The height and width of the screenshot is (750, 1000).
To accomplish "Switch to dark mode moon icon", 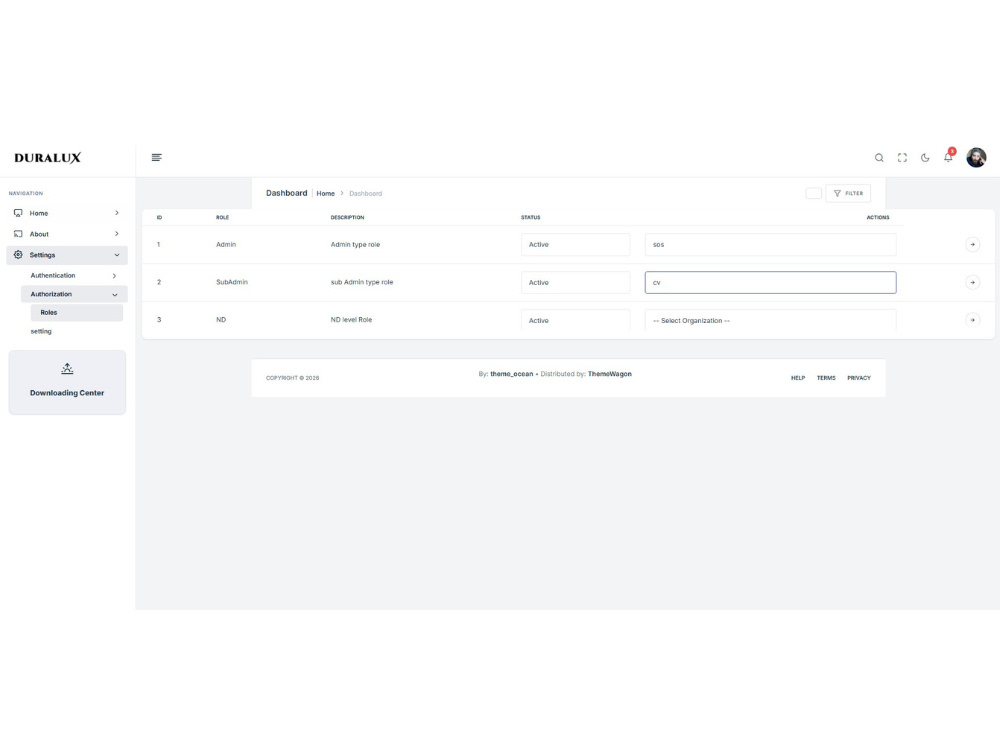I will click(925, 158).
